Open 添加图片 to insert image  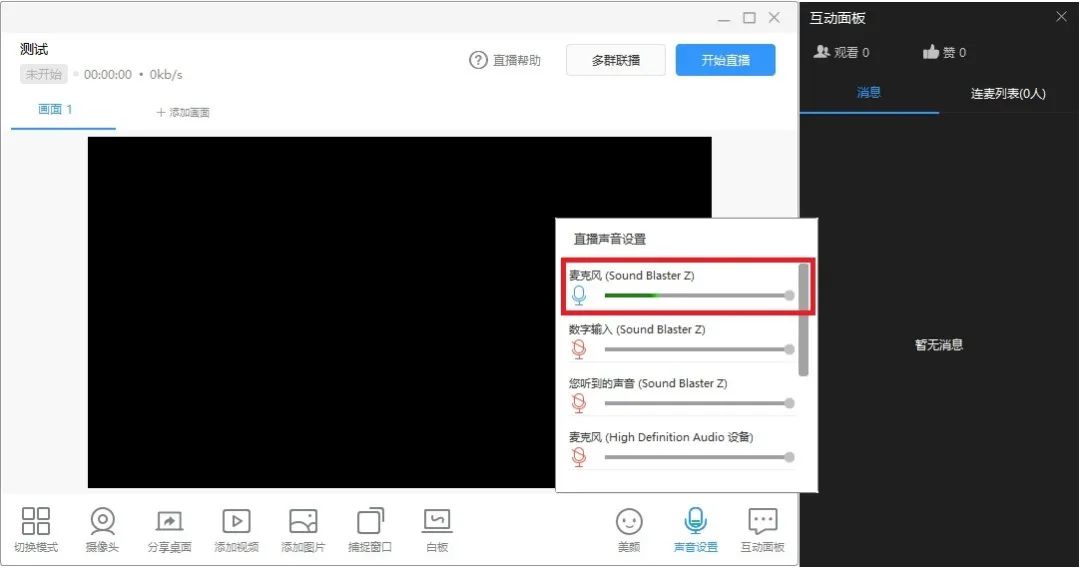click(x=303, y=529)
